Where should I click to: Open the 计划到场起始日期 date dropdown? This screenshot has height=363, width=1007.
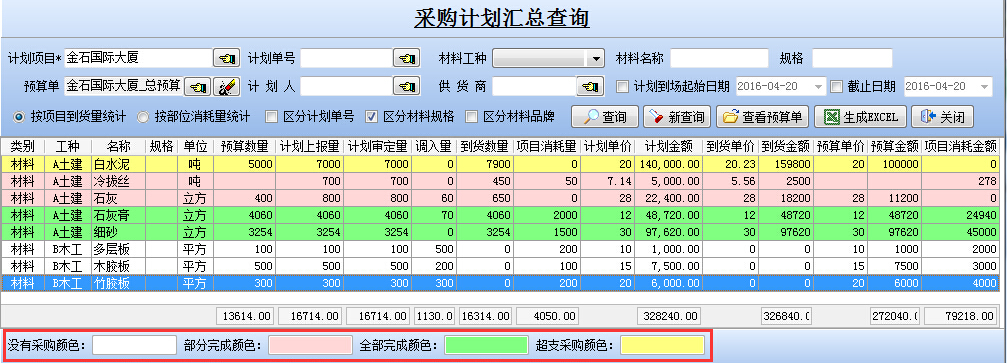(x=818, y=86)
